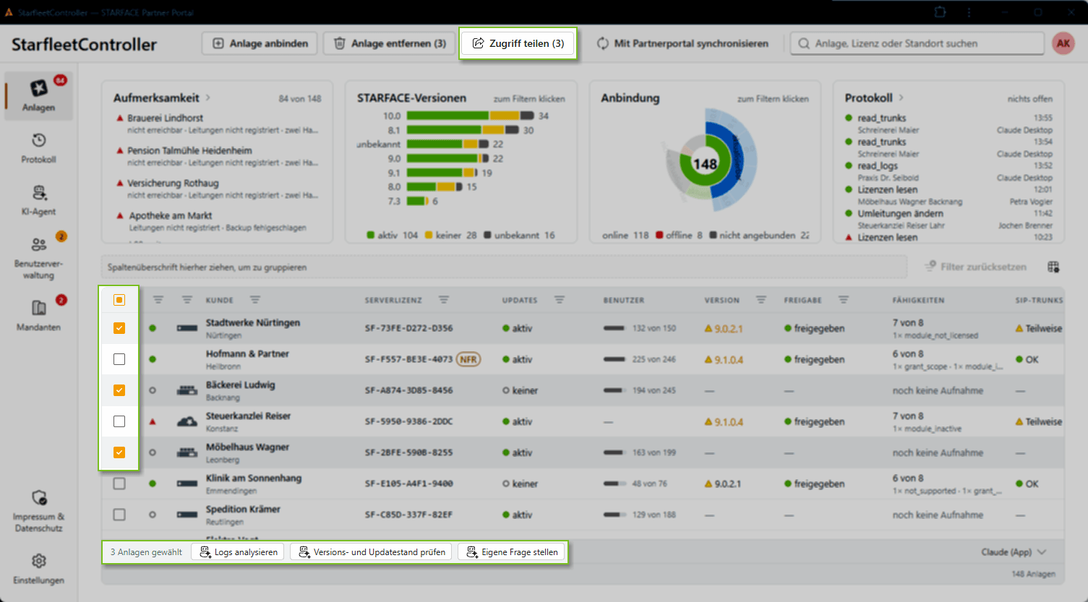The width and height of the screenshot is (1088, 602).
Task: Run Logs analysieren for selected Anlagen
Action: tap(239, 552)
